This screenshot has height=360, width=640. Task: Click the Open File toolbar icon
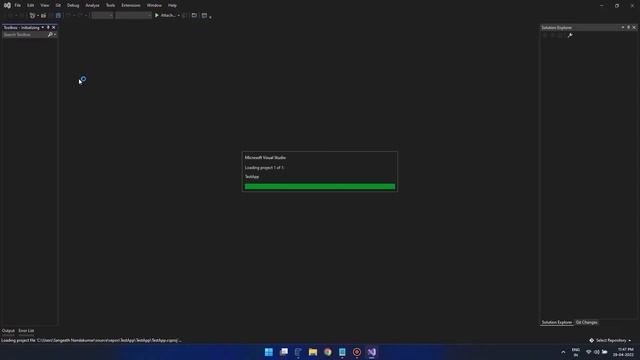coord(43,16)
